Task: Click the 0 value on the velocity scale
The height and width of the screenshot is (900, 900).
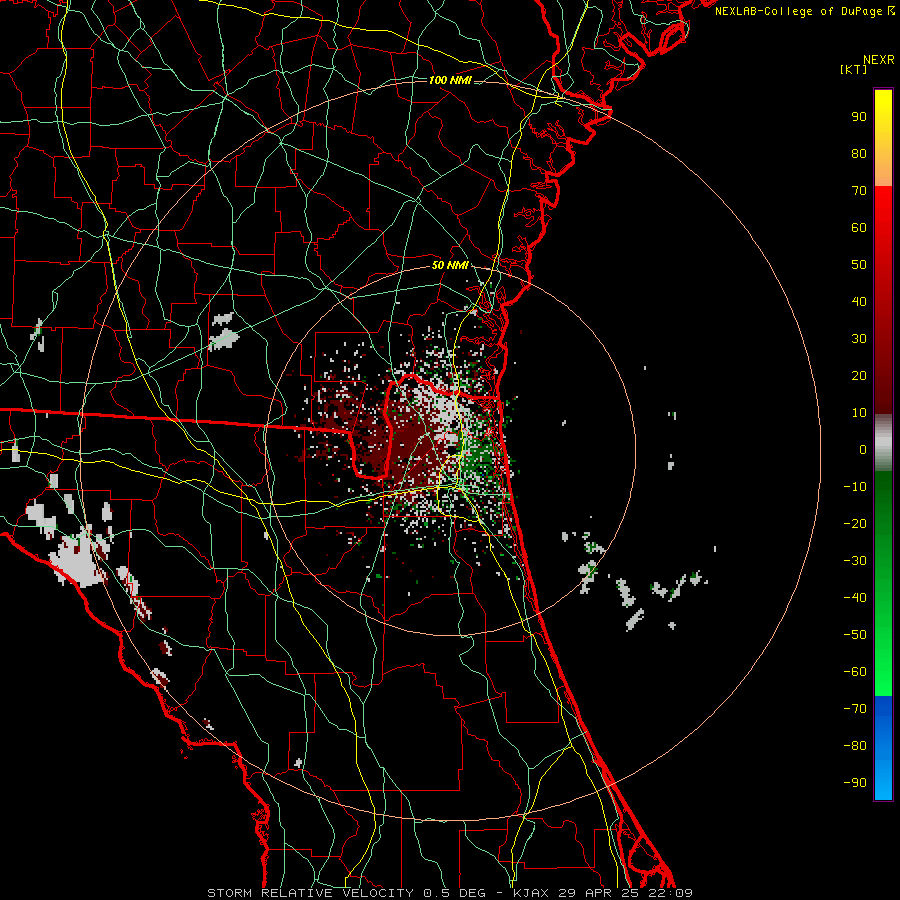Action: click(x=863, y=449)
